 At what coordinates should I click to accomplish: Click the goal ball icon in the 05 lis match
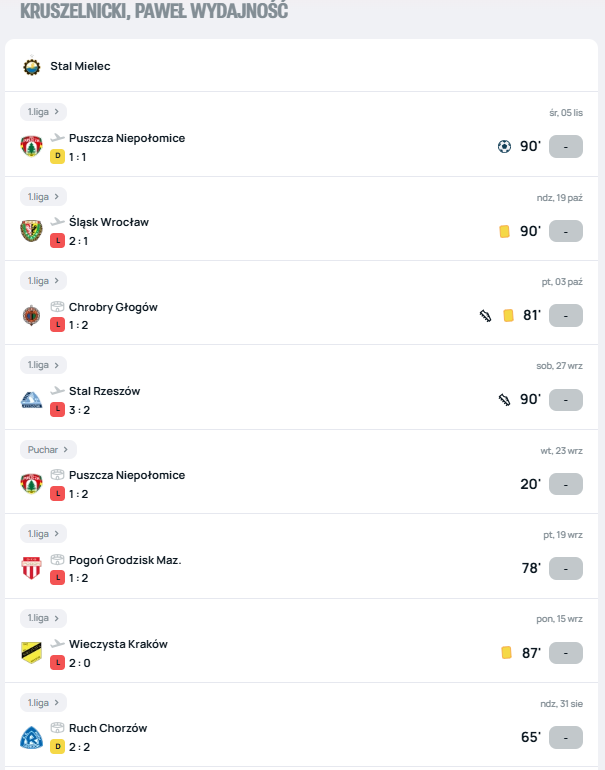504,147
